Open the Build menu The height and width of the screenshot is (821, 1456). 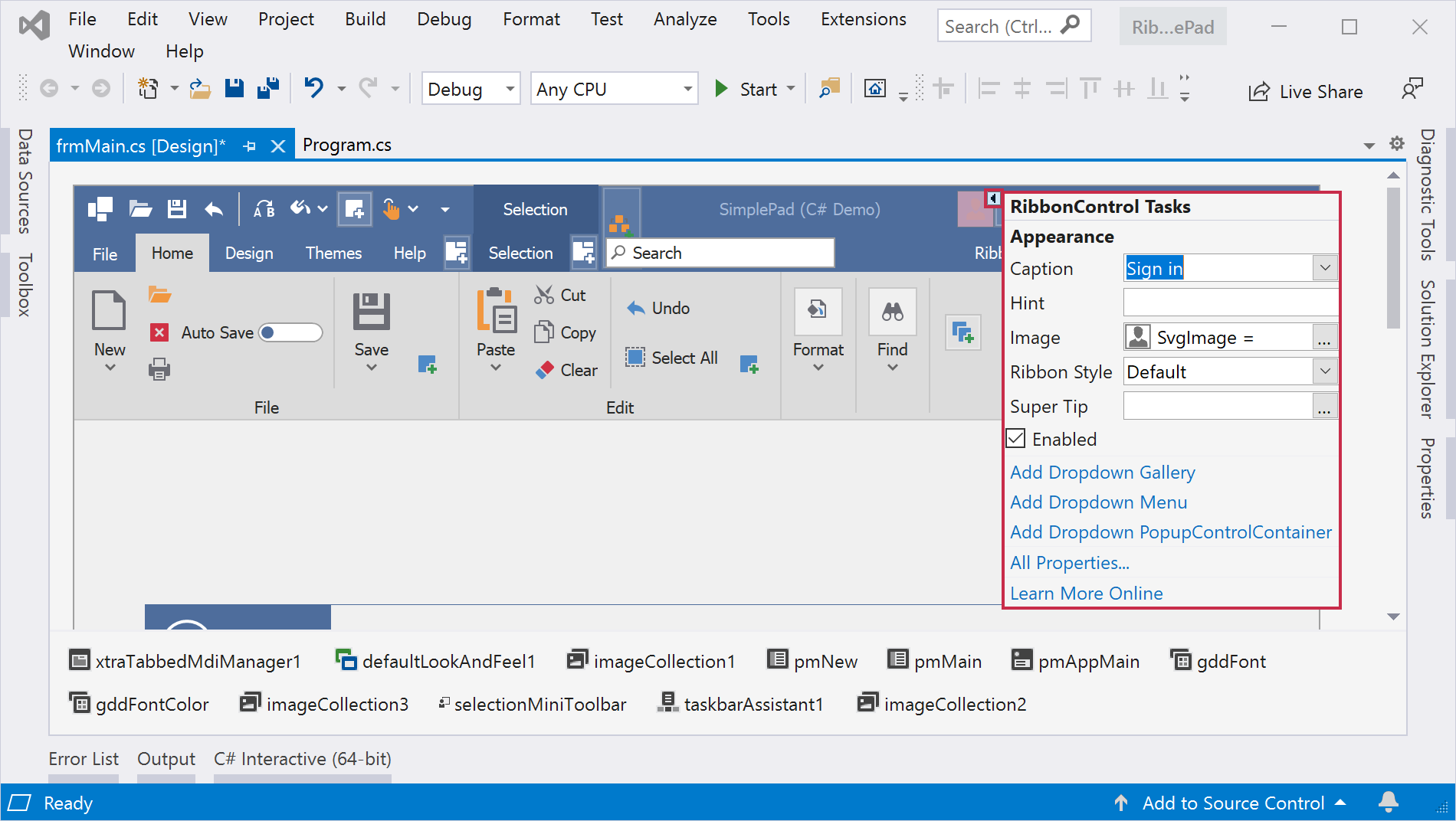click(x=365, y=19)
